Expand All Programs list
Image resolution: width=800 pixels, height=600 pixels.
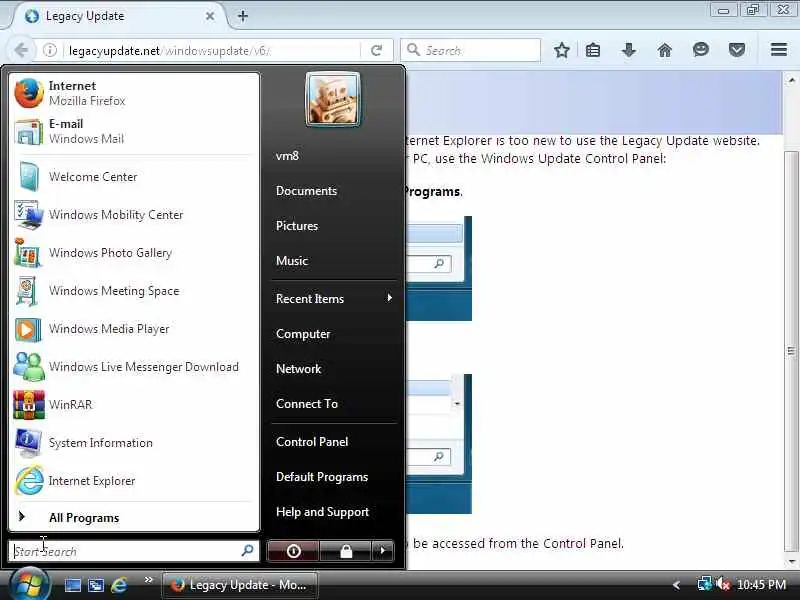[134, 518]
